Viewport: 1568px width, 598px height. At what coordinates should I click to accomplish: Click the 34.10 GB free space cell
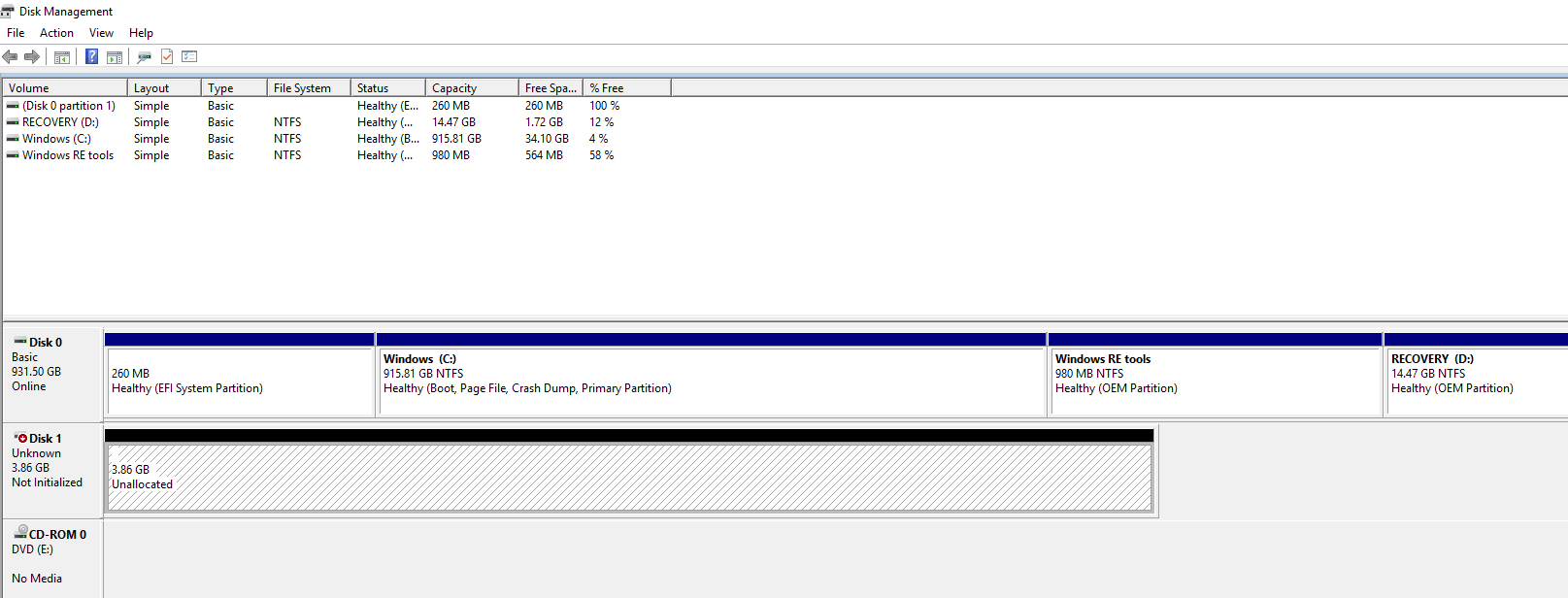click(547, 139)
